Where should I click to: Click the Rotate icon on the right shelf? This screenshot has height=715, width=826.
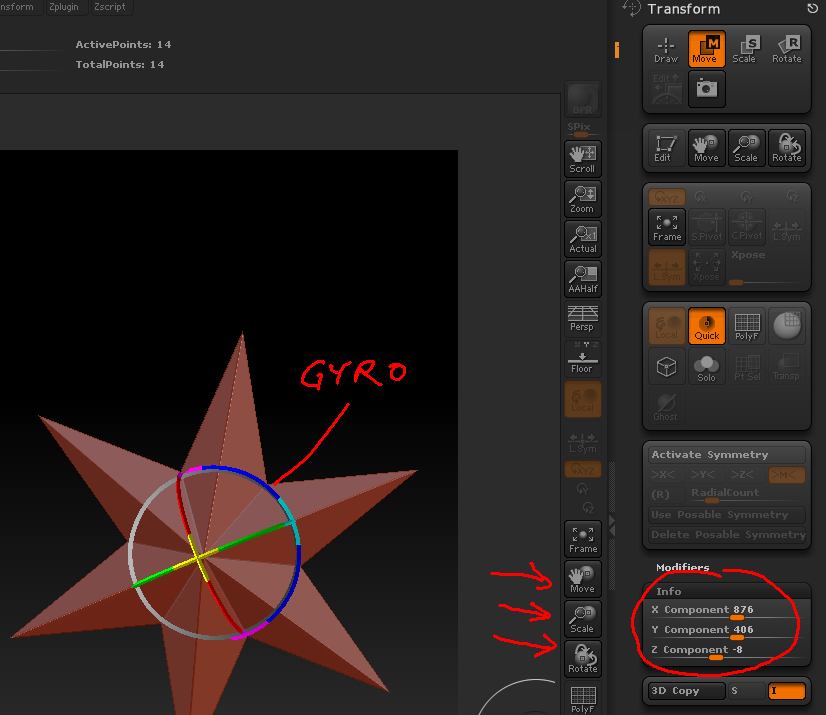[x=583, y=659]
